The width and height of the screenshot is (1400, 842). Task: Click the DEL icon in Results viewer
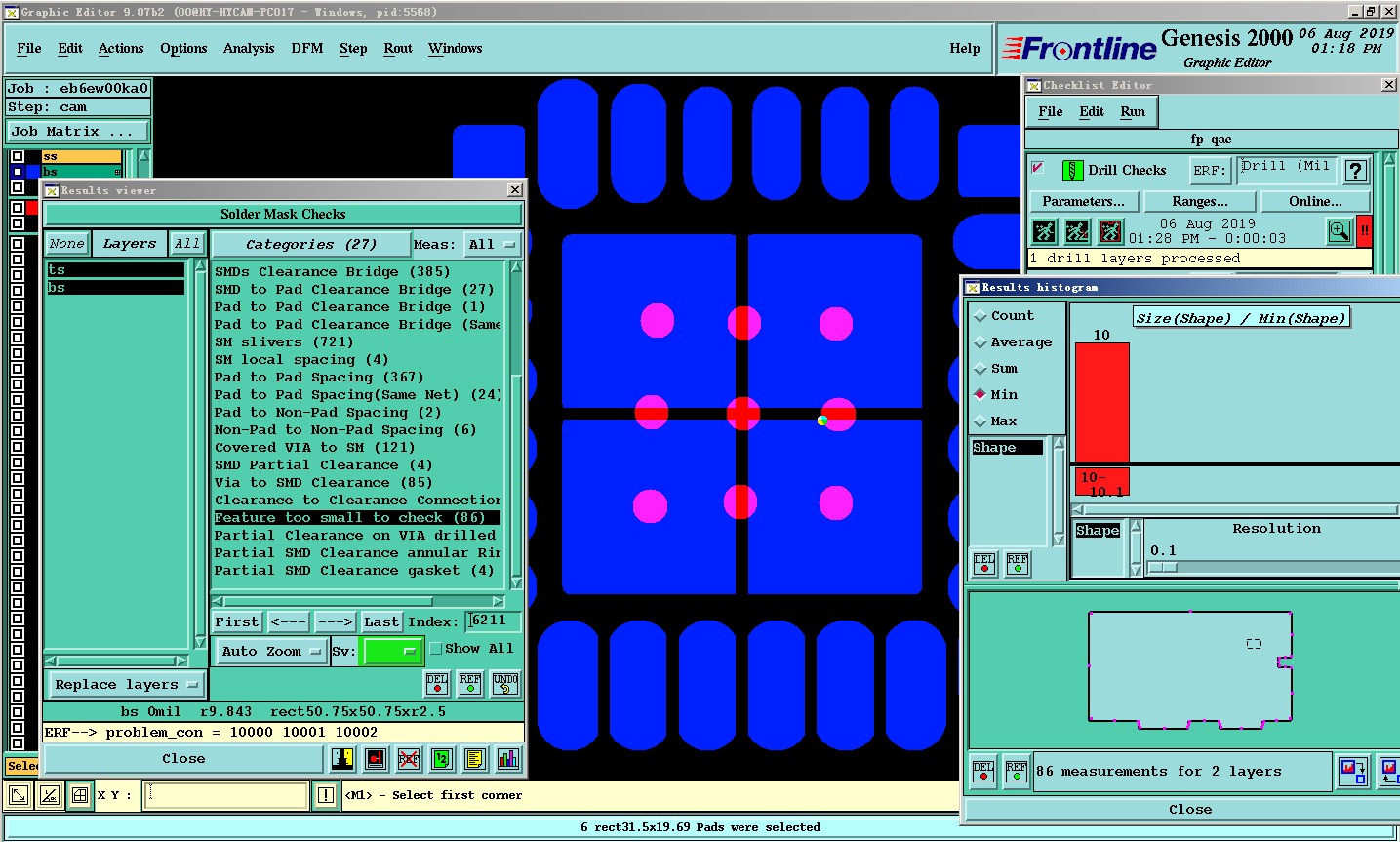(x=437, y=683)
